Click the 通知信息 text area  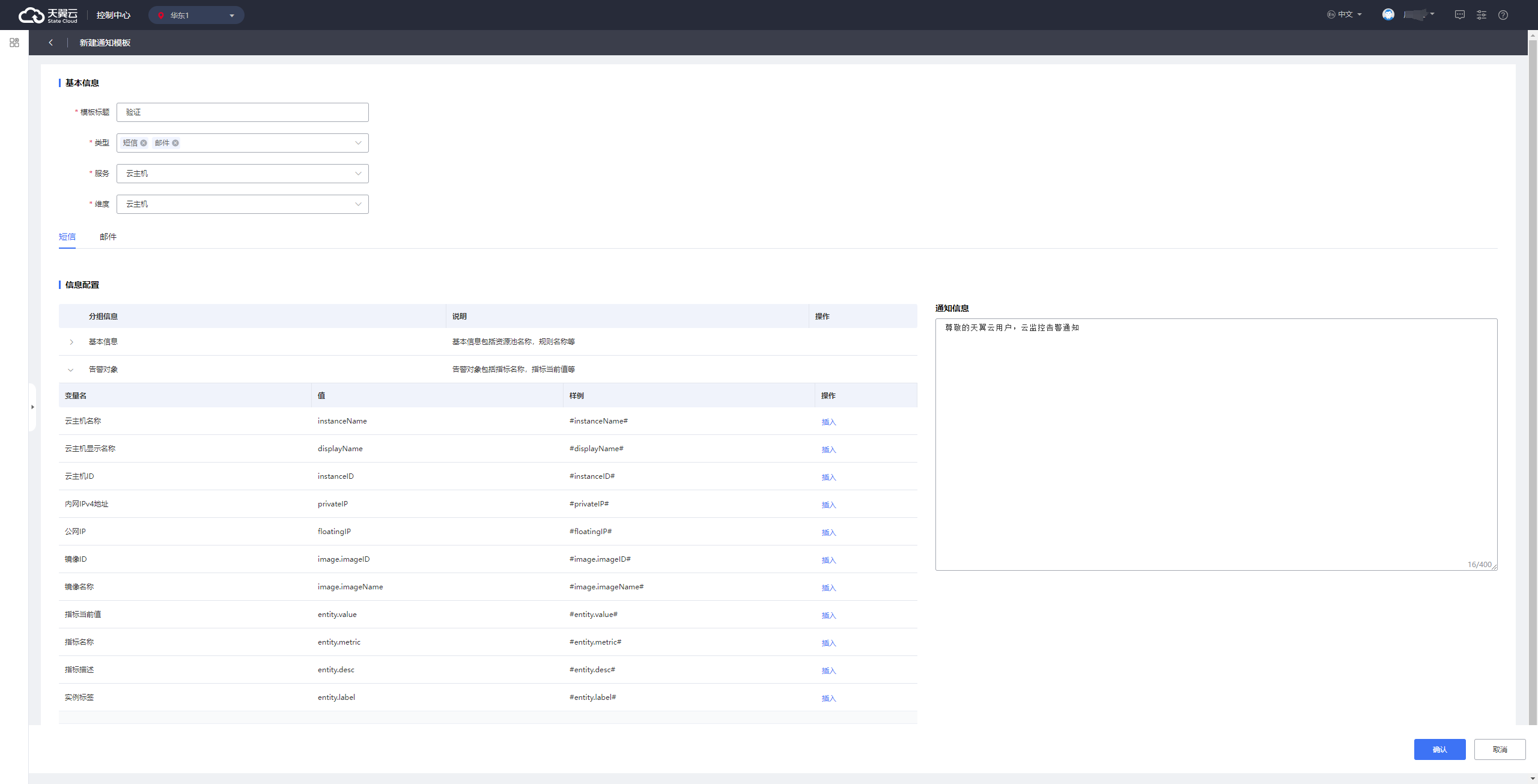[x=1216, y=445]
